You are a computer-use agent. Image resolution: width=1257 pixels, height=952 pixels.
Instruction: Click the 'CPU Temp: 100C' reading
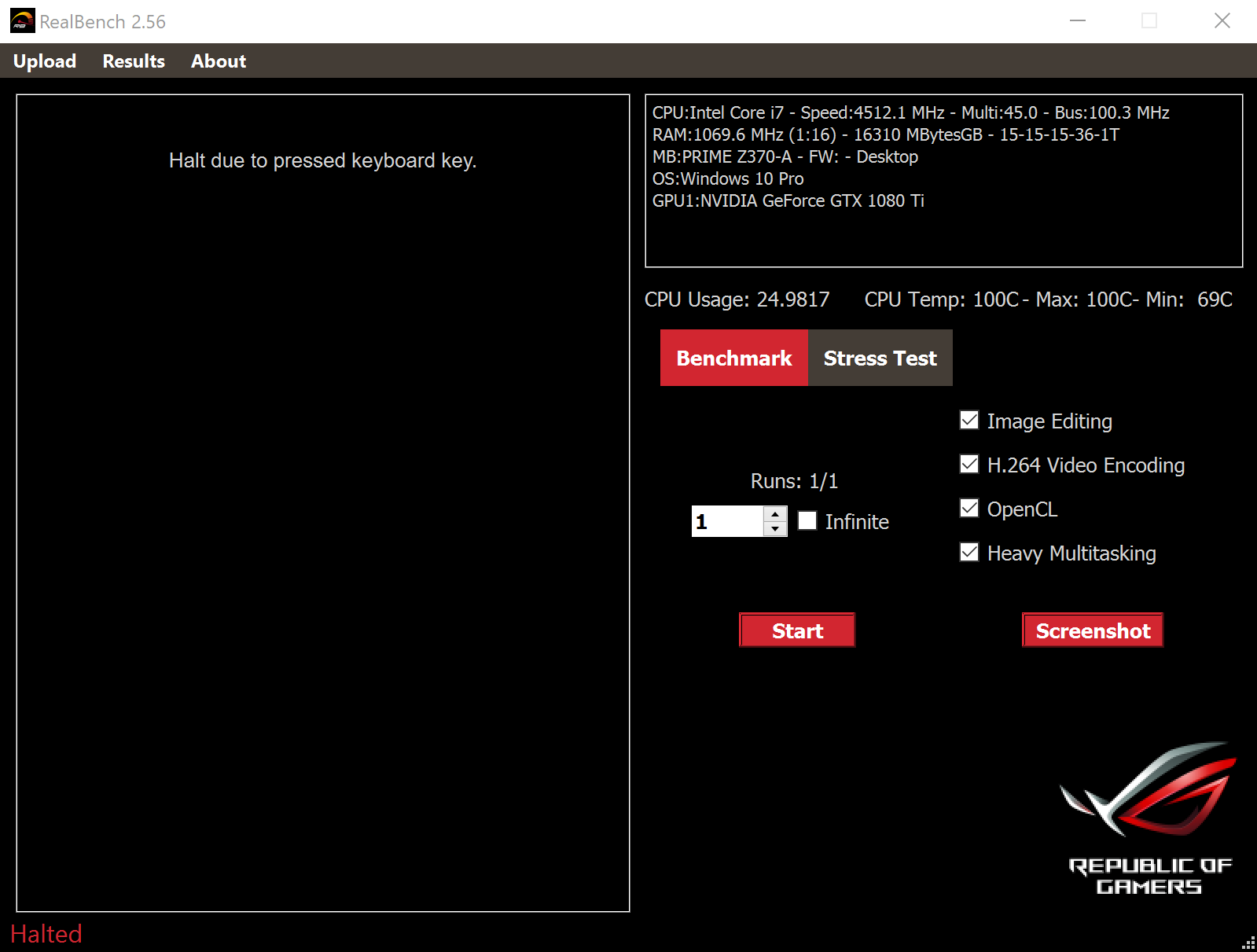tap(942, 300)
